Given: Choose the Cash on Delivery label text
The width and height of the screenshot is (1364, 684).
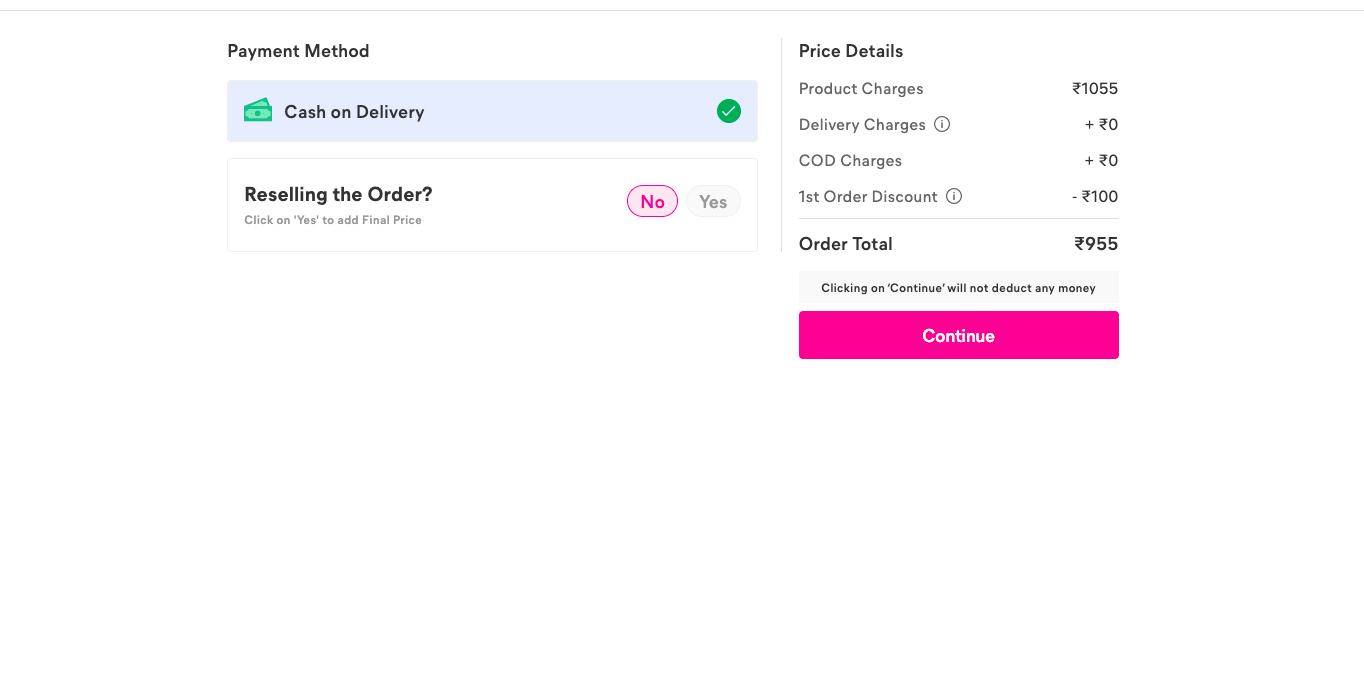Looking at the screenshot, I should (354, 112).
